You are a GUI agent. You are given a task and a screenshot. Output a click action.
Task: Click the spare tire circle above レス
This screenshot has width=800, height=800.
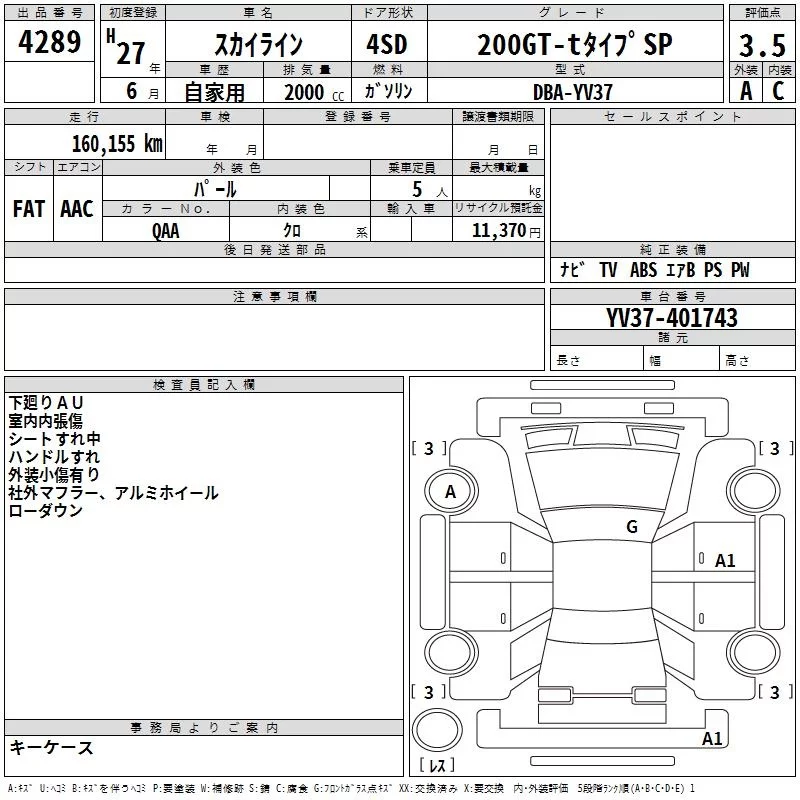click(x=437, y=730)
